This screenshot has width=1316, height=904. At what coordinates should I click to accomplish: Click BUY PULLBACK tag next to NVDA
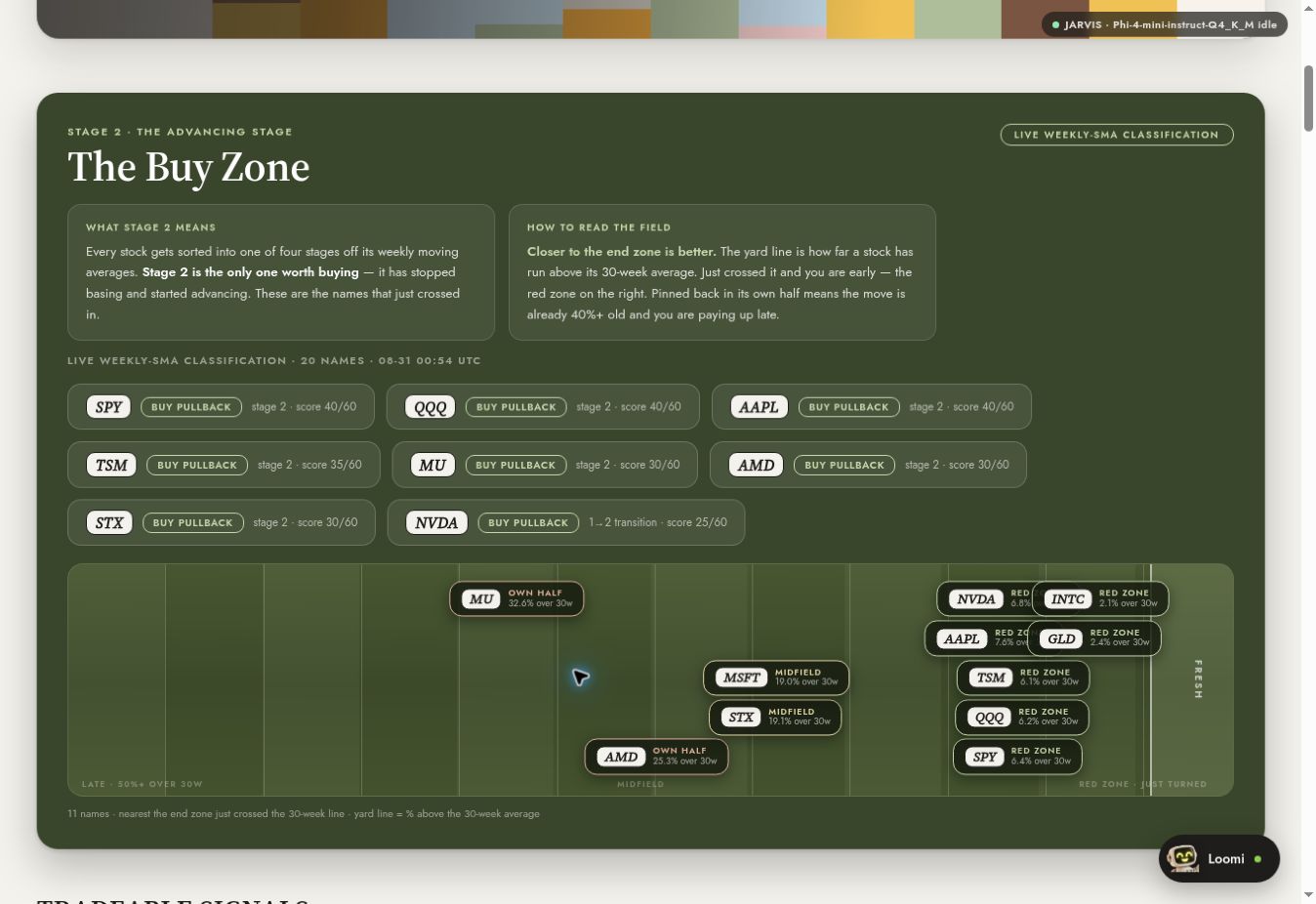[528, 522]
